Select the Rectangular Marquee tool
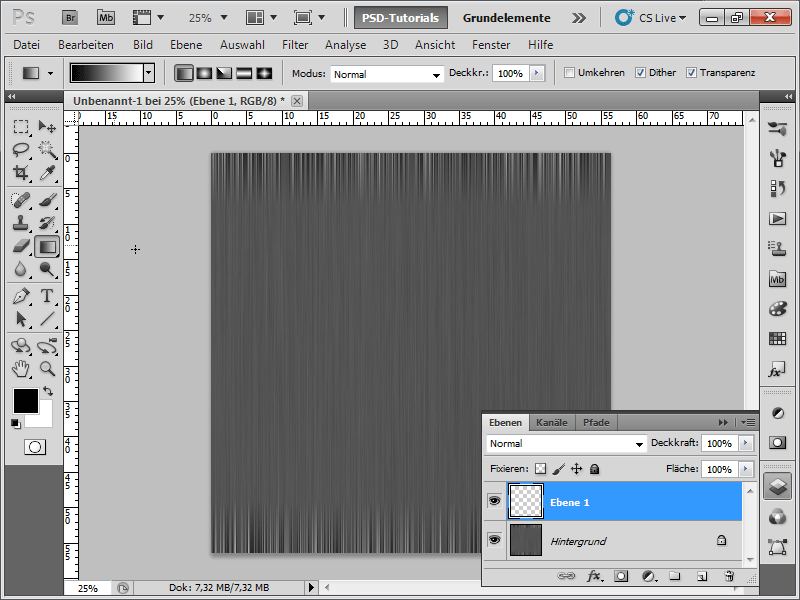Viewport: 800px width, 600px height. (x=21, y=126)
